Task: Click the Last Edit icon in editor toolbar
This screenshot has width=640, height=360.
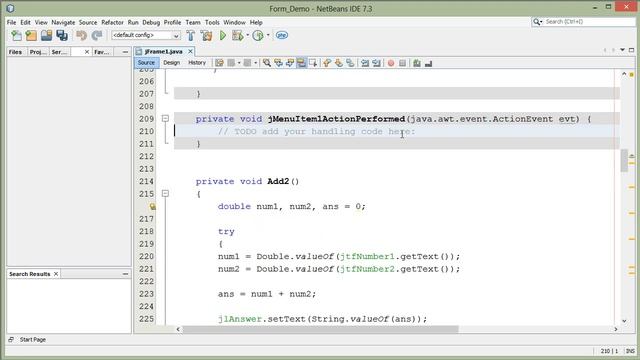Action: [219, 63]
